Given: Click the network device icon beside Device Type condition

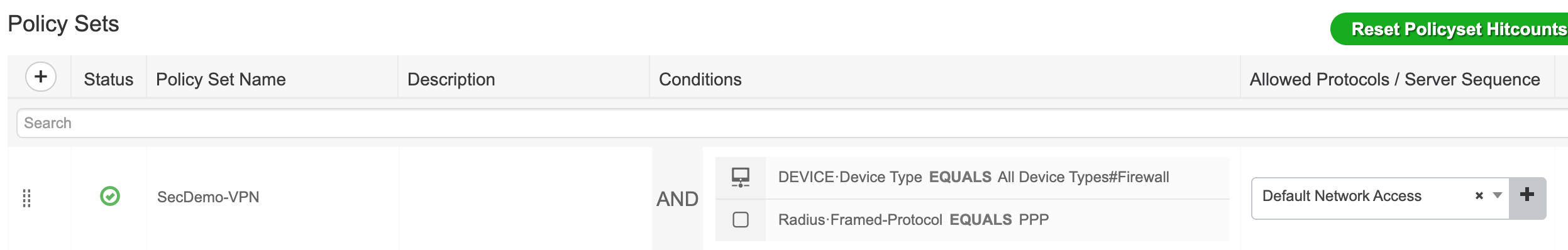Looking at the screenshot, I should tap(741, 177).
